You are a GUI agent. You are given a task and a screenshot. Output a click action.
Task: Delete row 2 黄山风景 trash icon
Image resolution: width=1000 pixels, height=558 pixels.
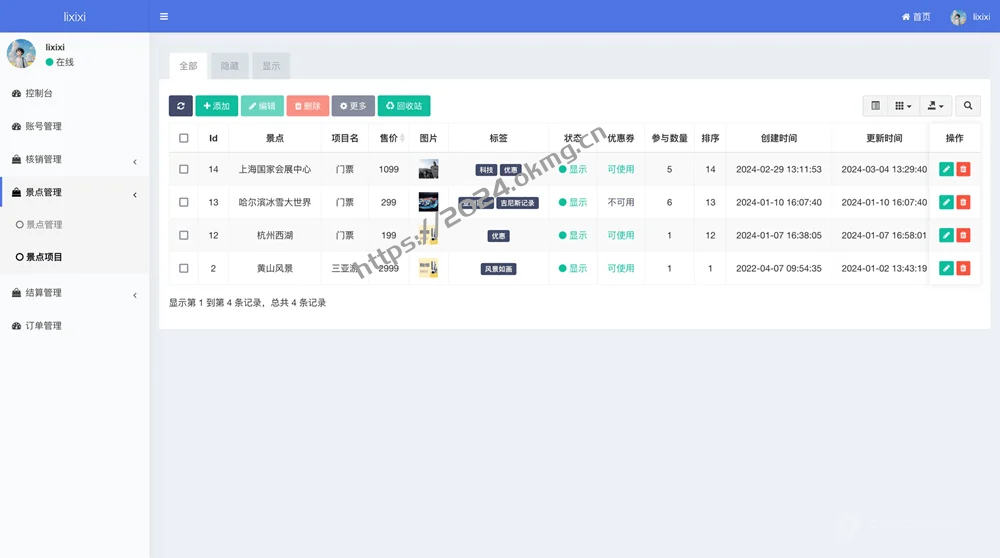(x=964, y=268)
